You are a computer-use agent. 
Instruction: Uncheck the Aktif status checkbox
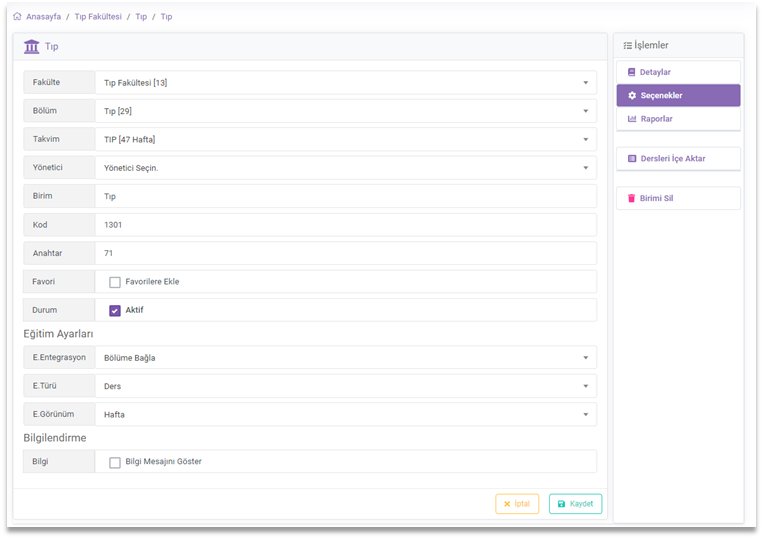point(115,310)
